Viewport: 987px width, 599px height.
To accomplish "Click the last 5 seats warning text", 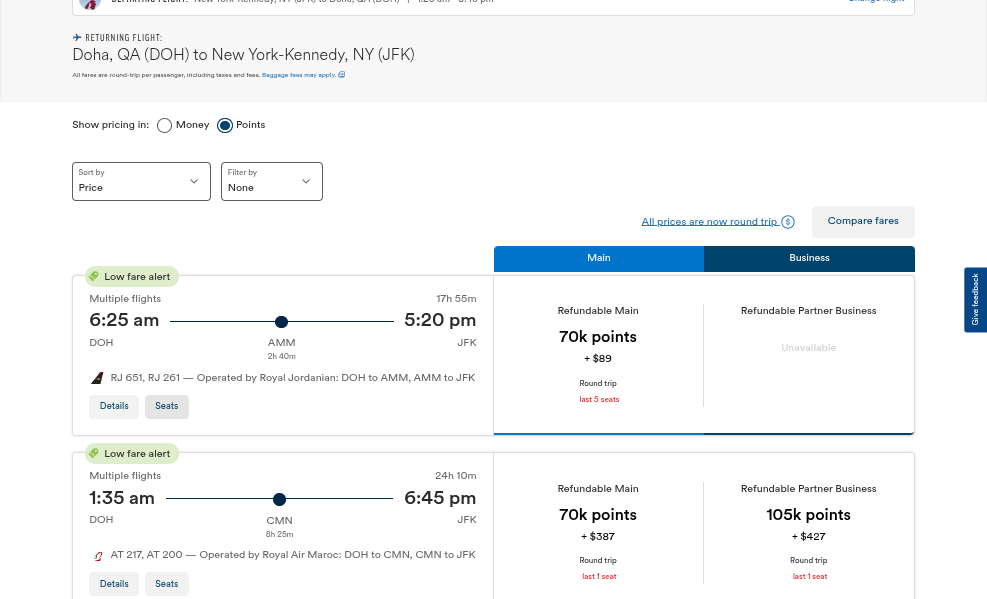I will pyautogui.click(x=599, y=400).
